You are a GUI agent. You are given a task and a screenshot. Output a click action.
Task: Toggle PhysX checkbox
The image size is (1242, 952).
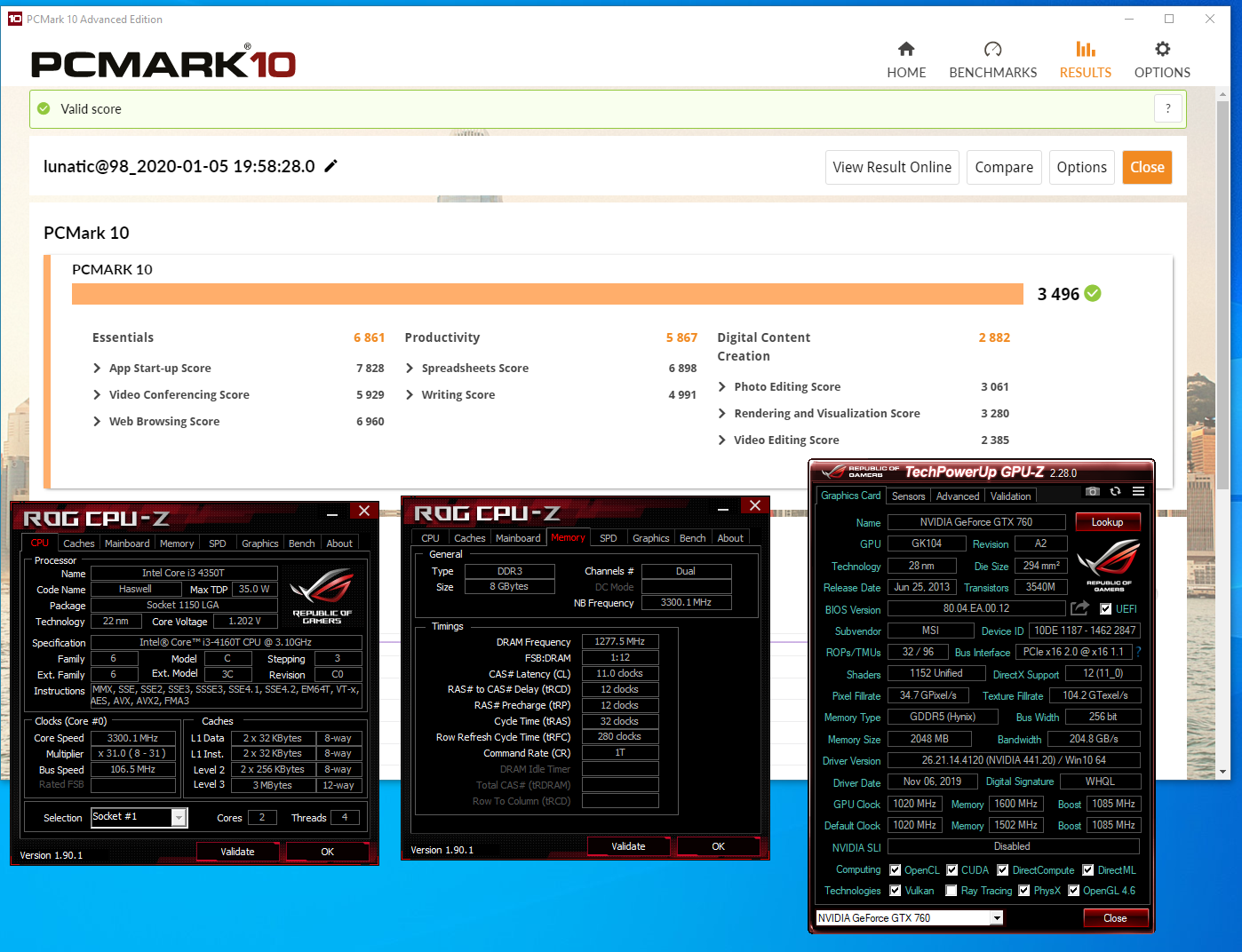tap(1024, 891)
